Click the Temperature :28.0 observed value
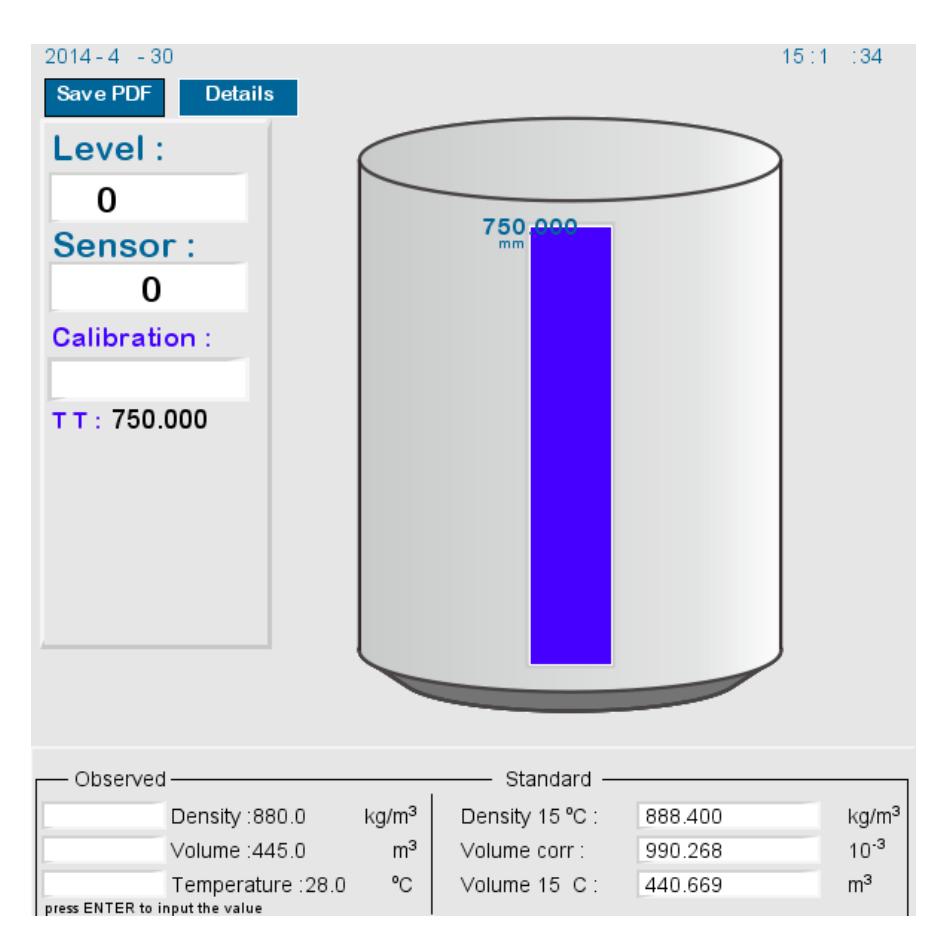This screenshot has height=951, width=947. 258,885
